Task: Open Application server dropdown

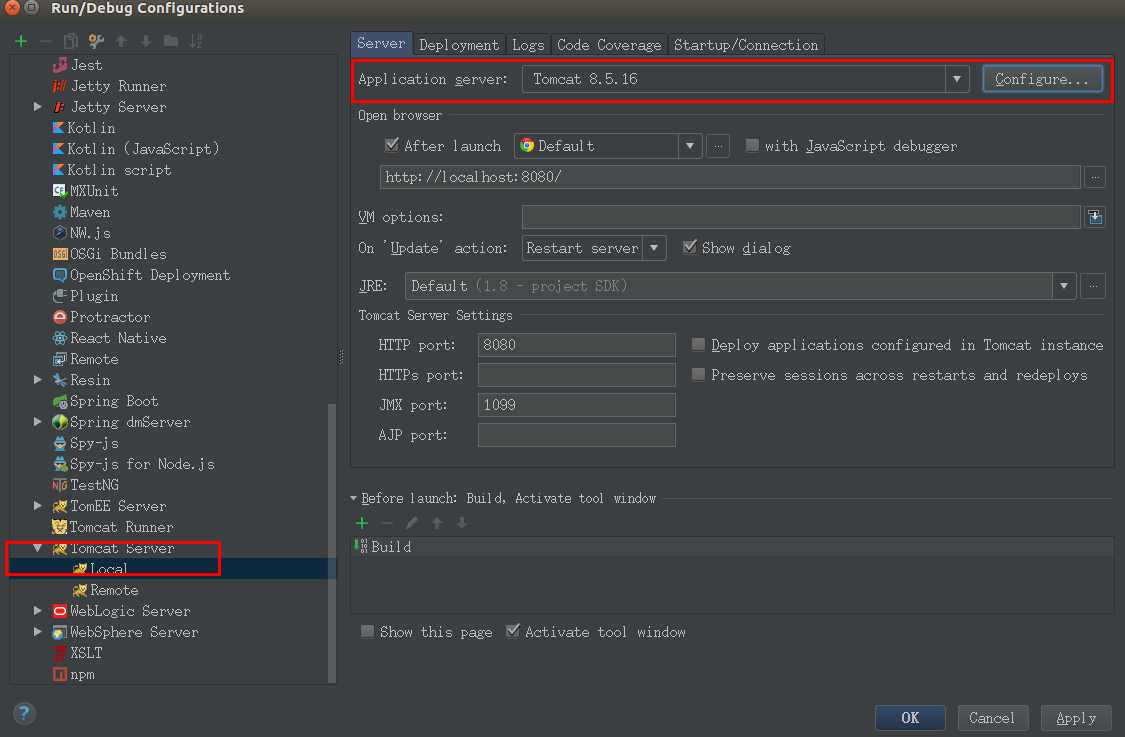Action: click(957, 79)
